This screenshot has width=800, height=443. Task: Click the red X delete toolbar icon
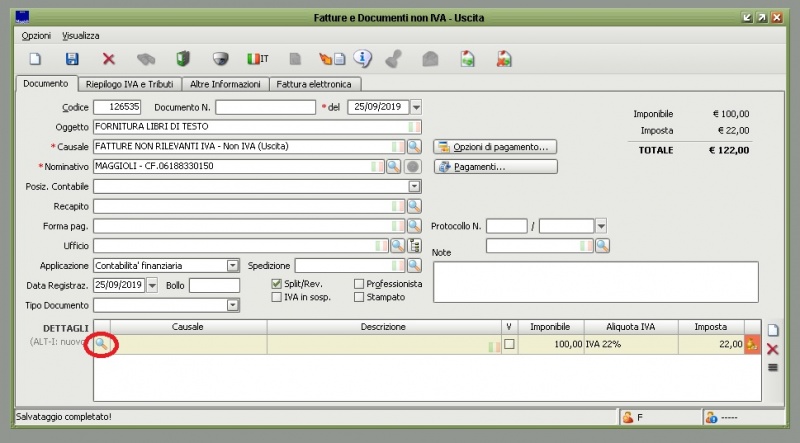coord(109,59)
